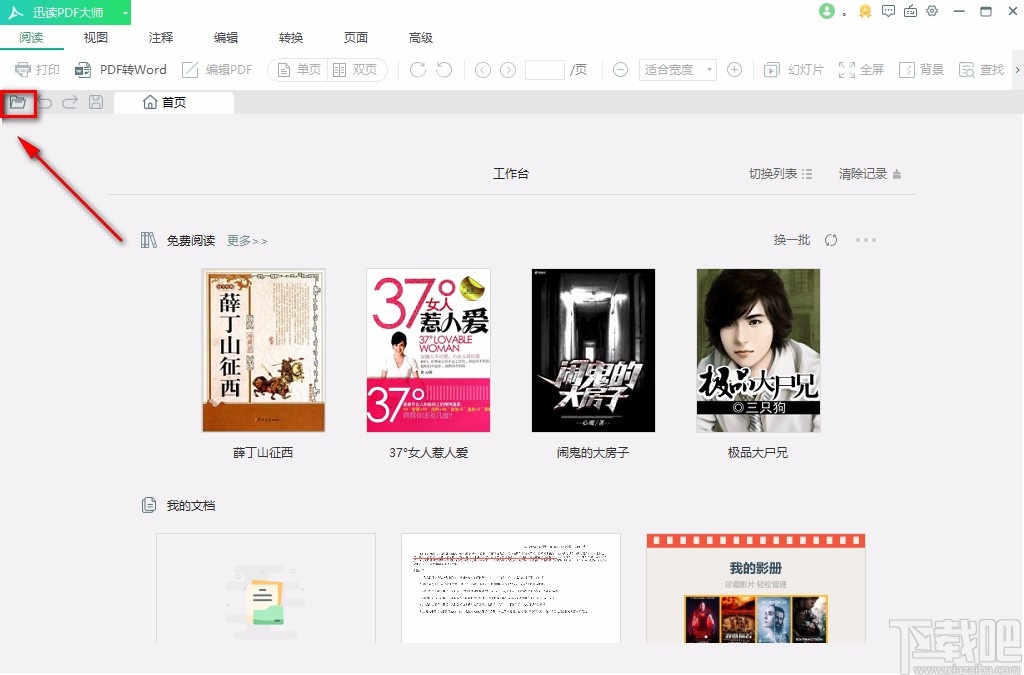Open the 注释 annotation tab
Viewport: 1024px width, 675px height.
tap(160, 37)
